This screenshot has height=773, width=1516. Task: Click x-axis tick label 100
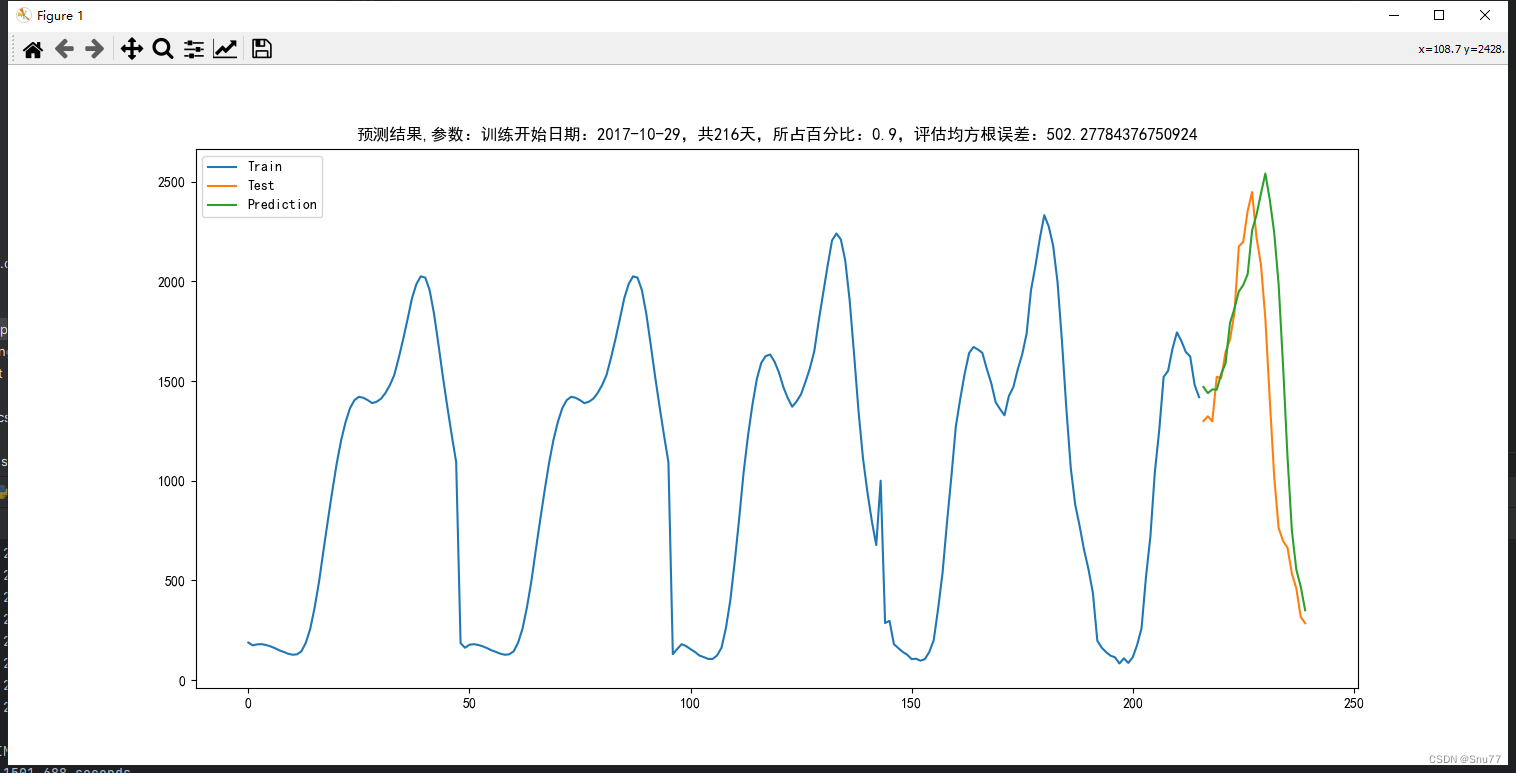tap(690, 704)
